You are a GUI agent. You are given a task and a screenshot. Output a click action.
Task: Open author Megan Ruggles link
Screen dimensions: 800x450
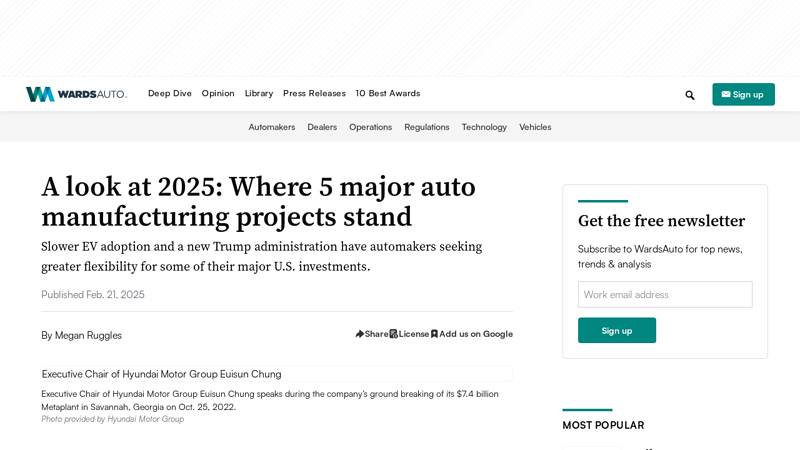click(88, 335)
